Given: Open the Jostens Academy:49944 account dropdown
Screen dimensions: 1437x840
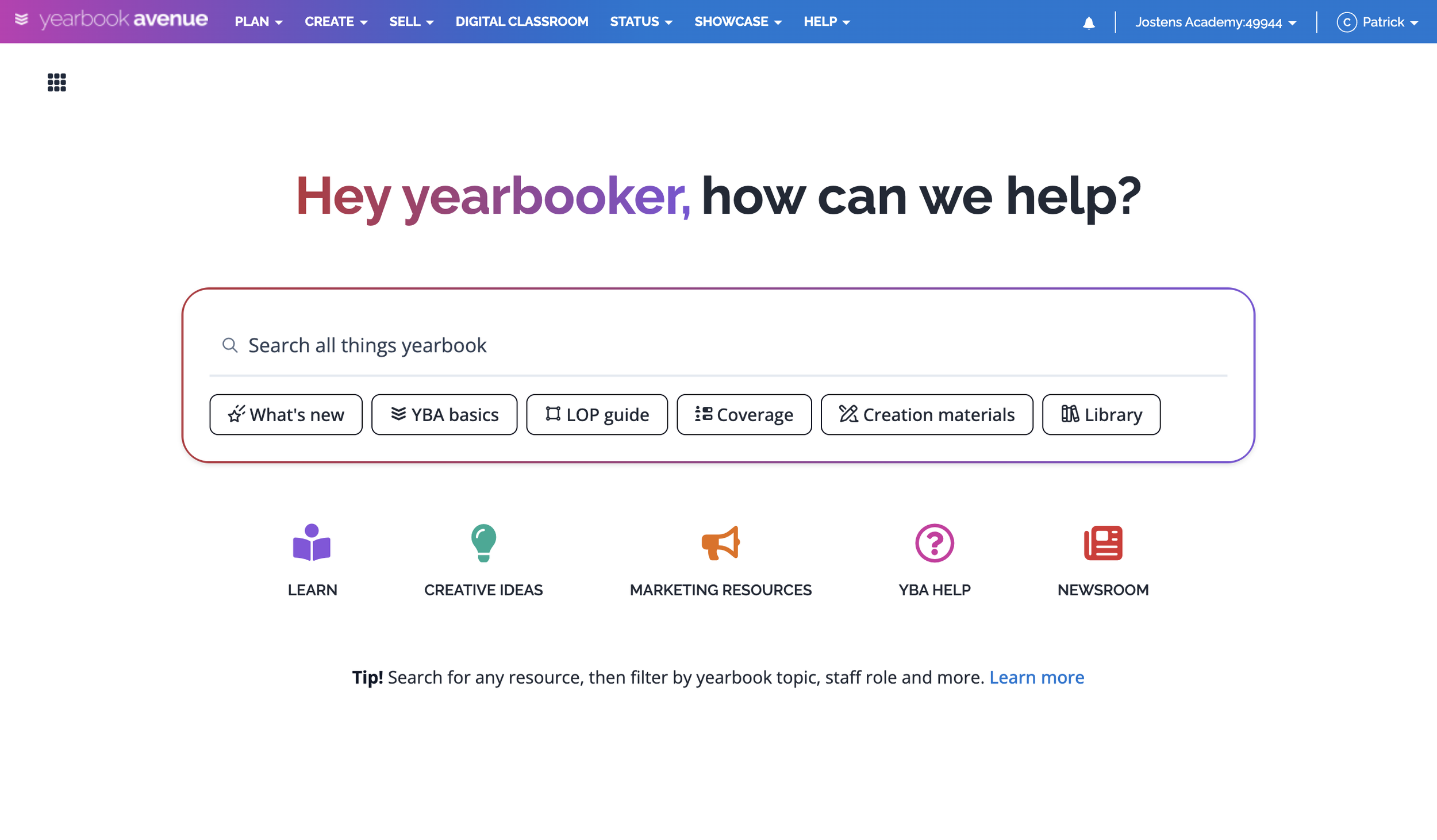Looking at the screenshot, I should pos(1216,22).
